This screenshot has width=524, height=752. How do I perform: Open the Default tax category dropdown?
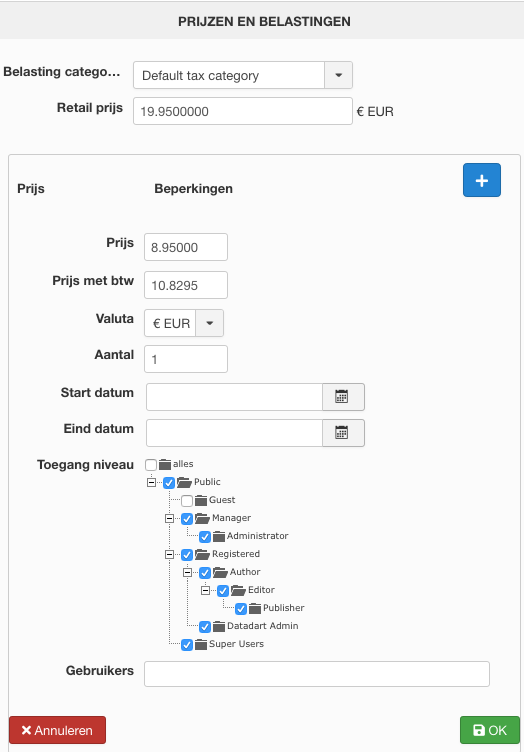(x=243, y=75)
